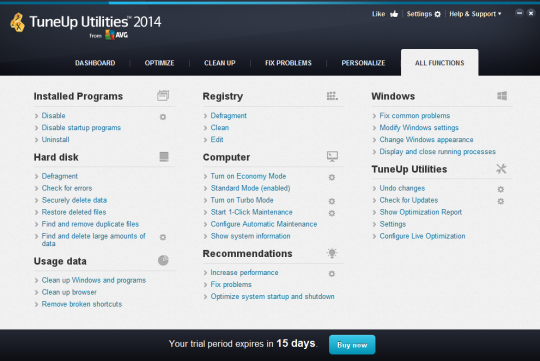540x361 pixels.
Task: Click Settings link under TuneUp Utilities
Action: pos(393,224)
